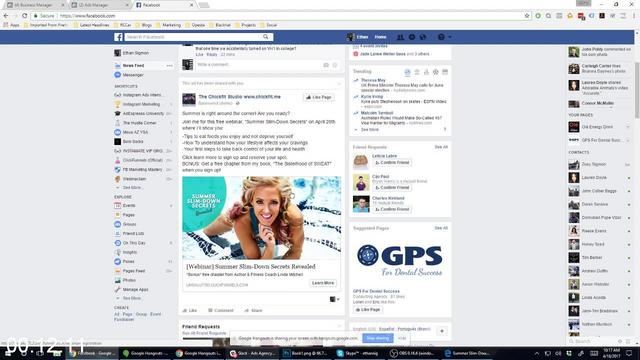Screen dimensions: 640x360
Task: Select Sports icon in Trending panel
Action: pyautogui.click(x=436, y=72)
